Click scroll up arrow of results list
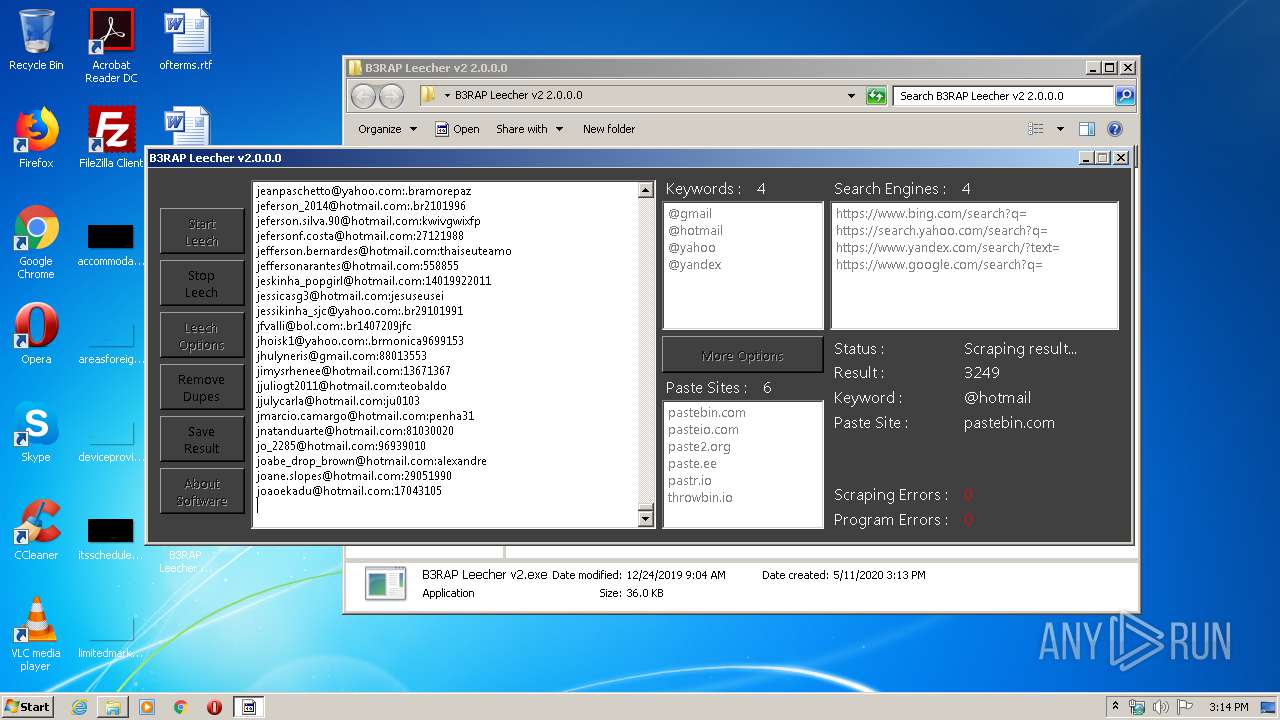Viewport: 1280px width, 720px height. click(x=645, y=190)
